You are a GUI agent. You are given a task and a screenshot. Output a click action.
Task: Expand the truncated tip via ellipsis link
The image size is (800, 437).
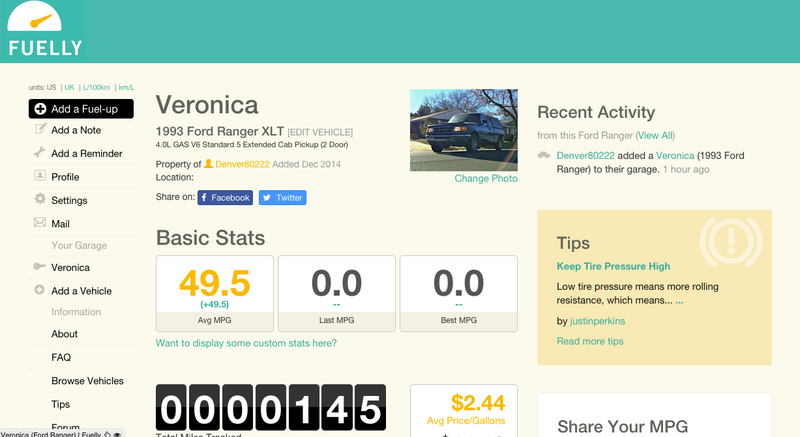pyautogui.click(x=679, y=301)
